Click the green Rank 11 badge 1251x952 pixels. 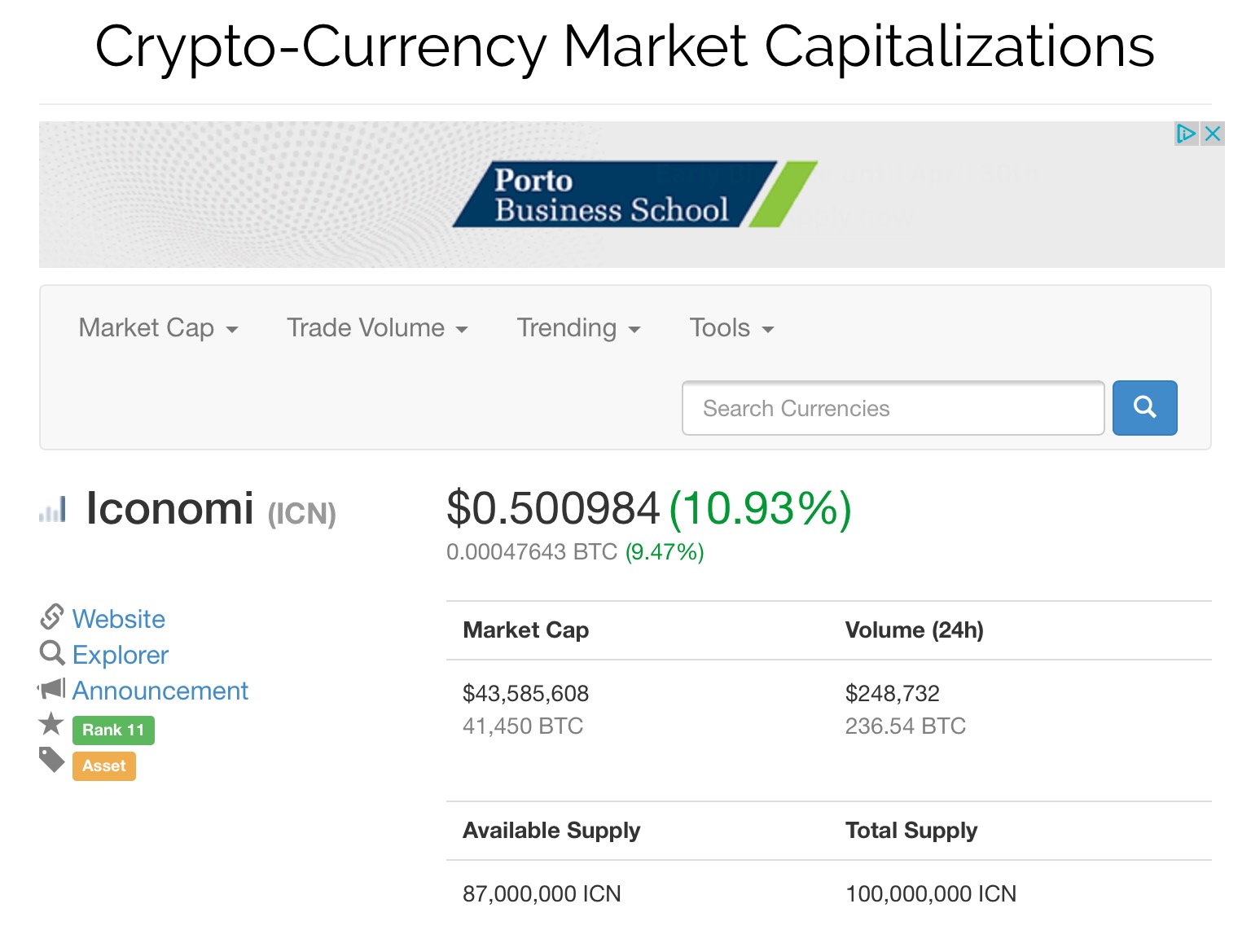click(x=113, y=730)
